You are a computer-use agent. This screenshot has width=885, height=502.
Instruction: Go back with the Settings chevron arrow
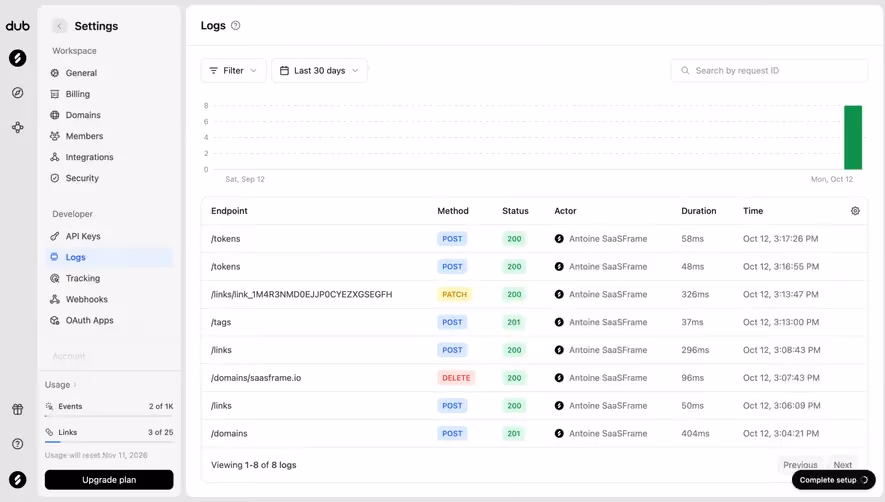click(59, 26)
